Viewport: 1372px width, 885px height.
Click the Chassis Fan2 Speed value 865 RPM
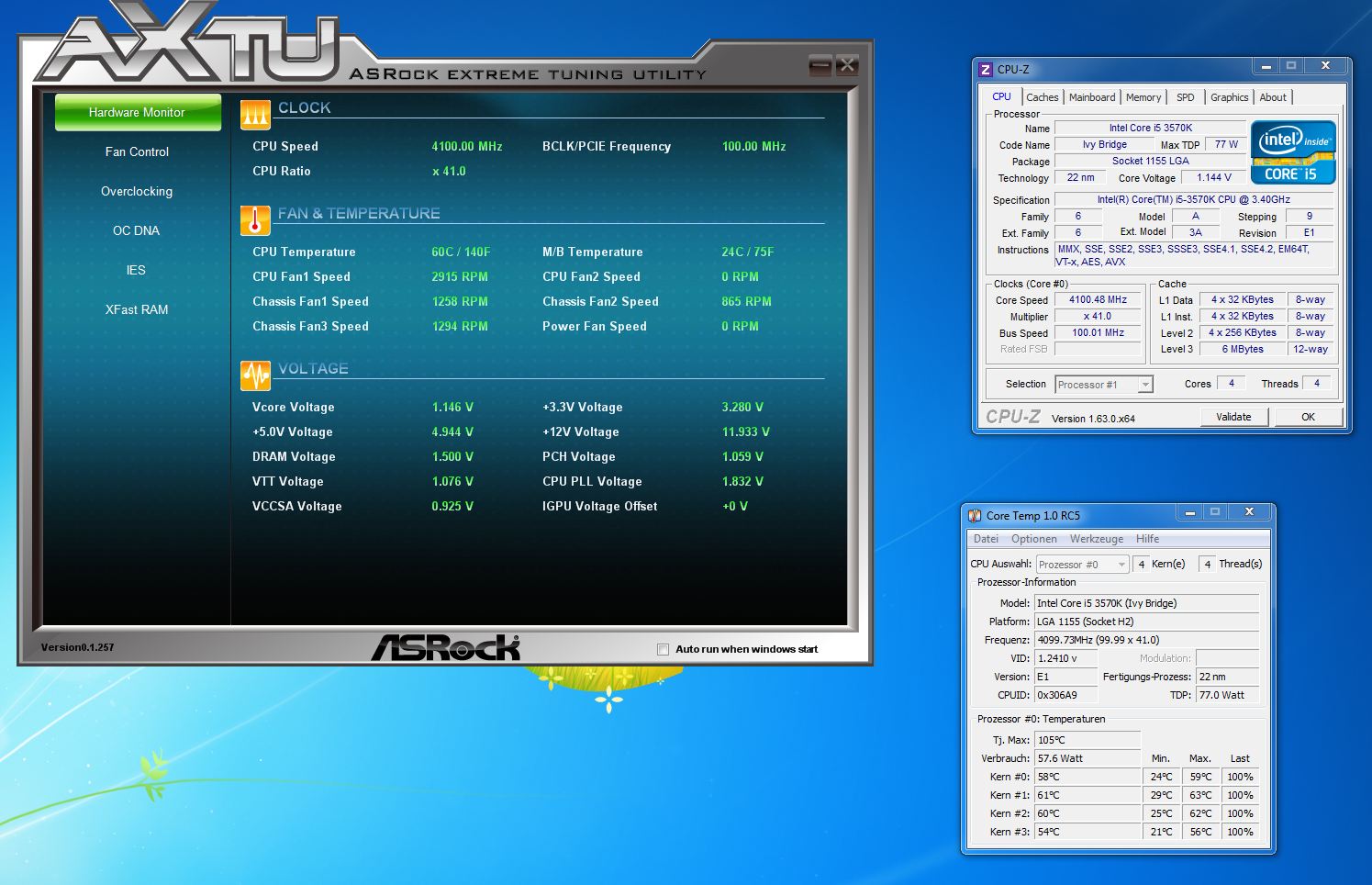[746, 301]
